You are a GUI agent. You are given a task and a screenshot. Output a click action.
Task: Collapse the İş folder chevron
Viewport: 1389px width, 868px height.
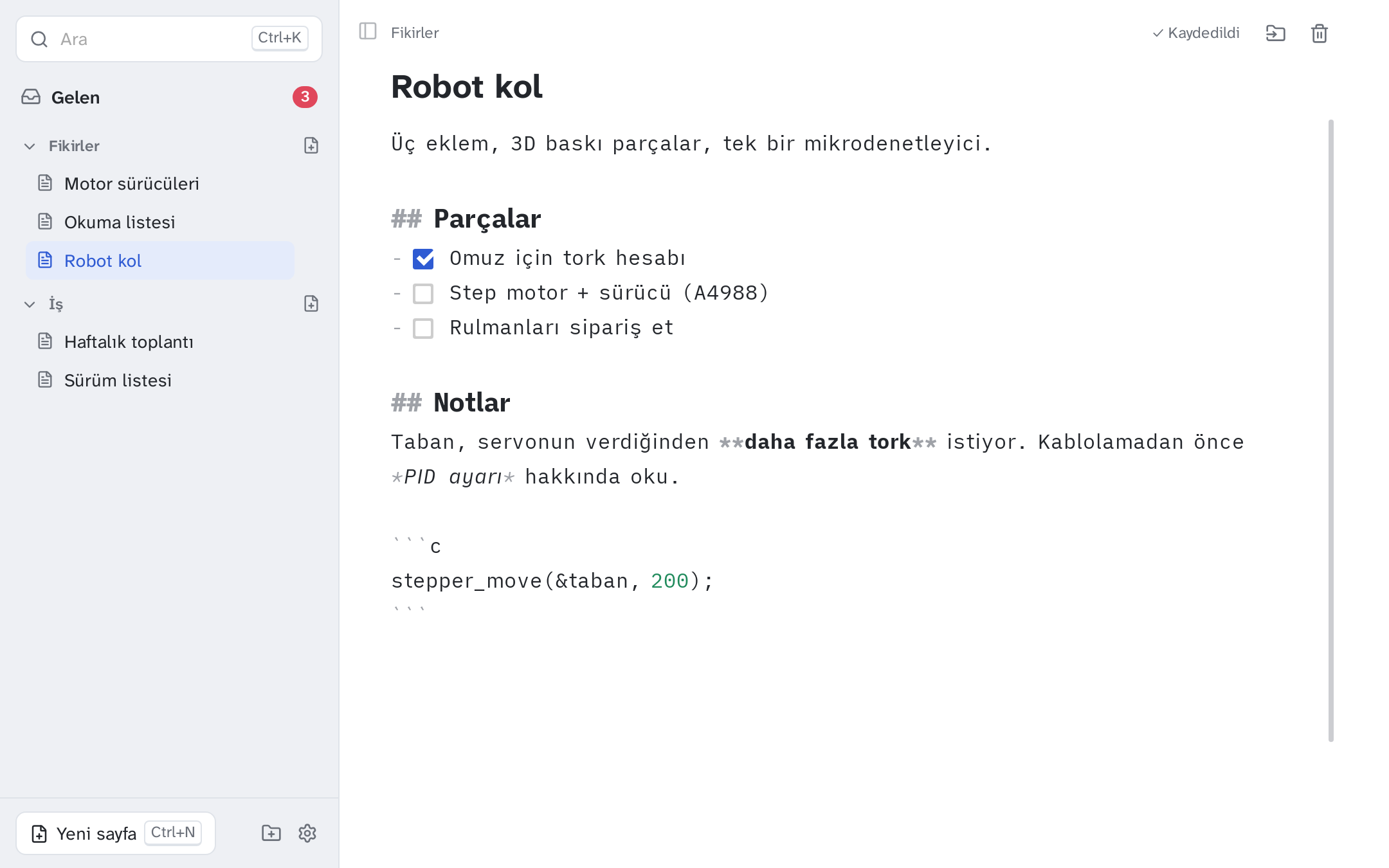click(30, 304)
